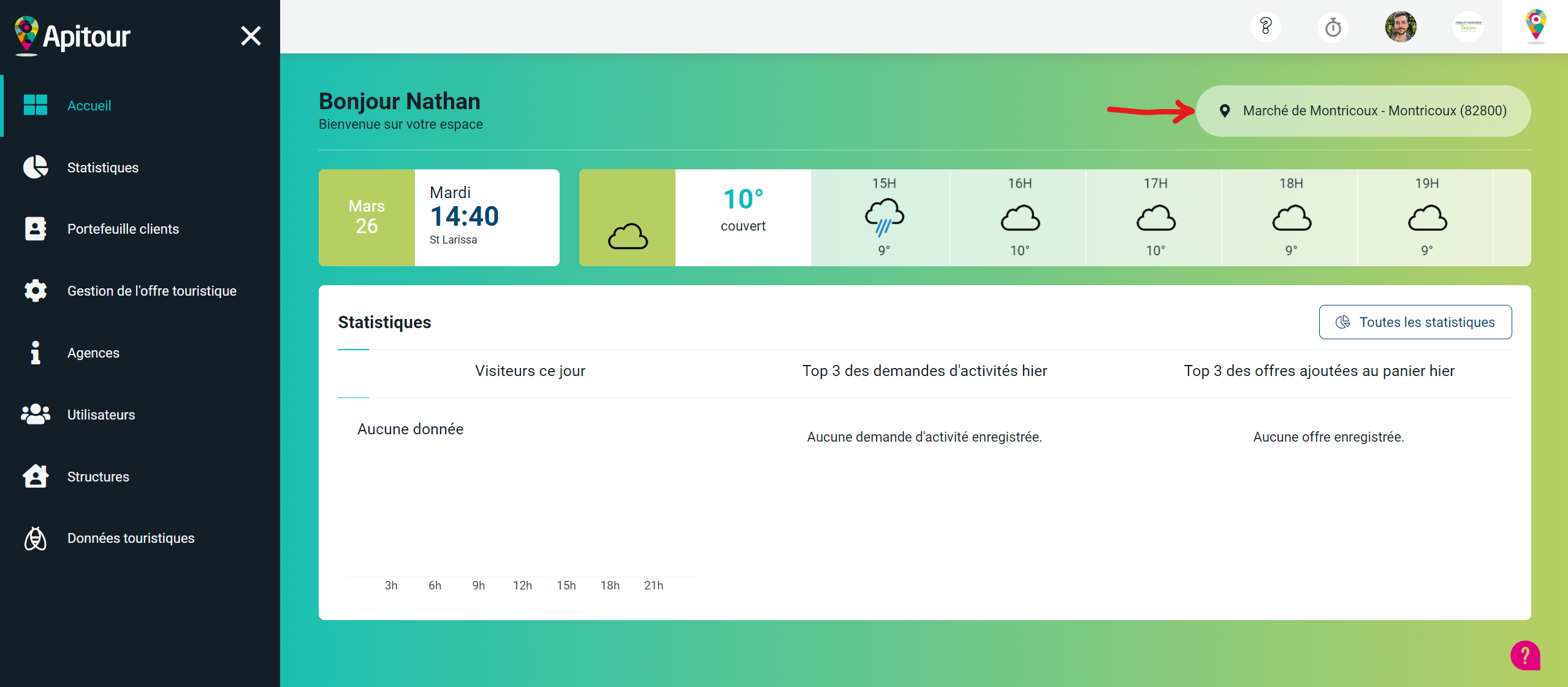
Task: Open the Structures section
Action: click(x=98, y=477)
